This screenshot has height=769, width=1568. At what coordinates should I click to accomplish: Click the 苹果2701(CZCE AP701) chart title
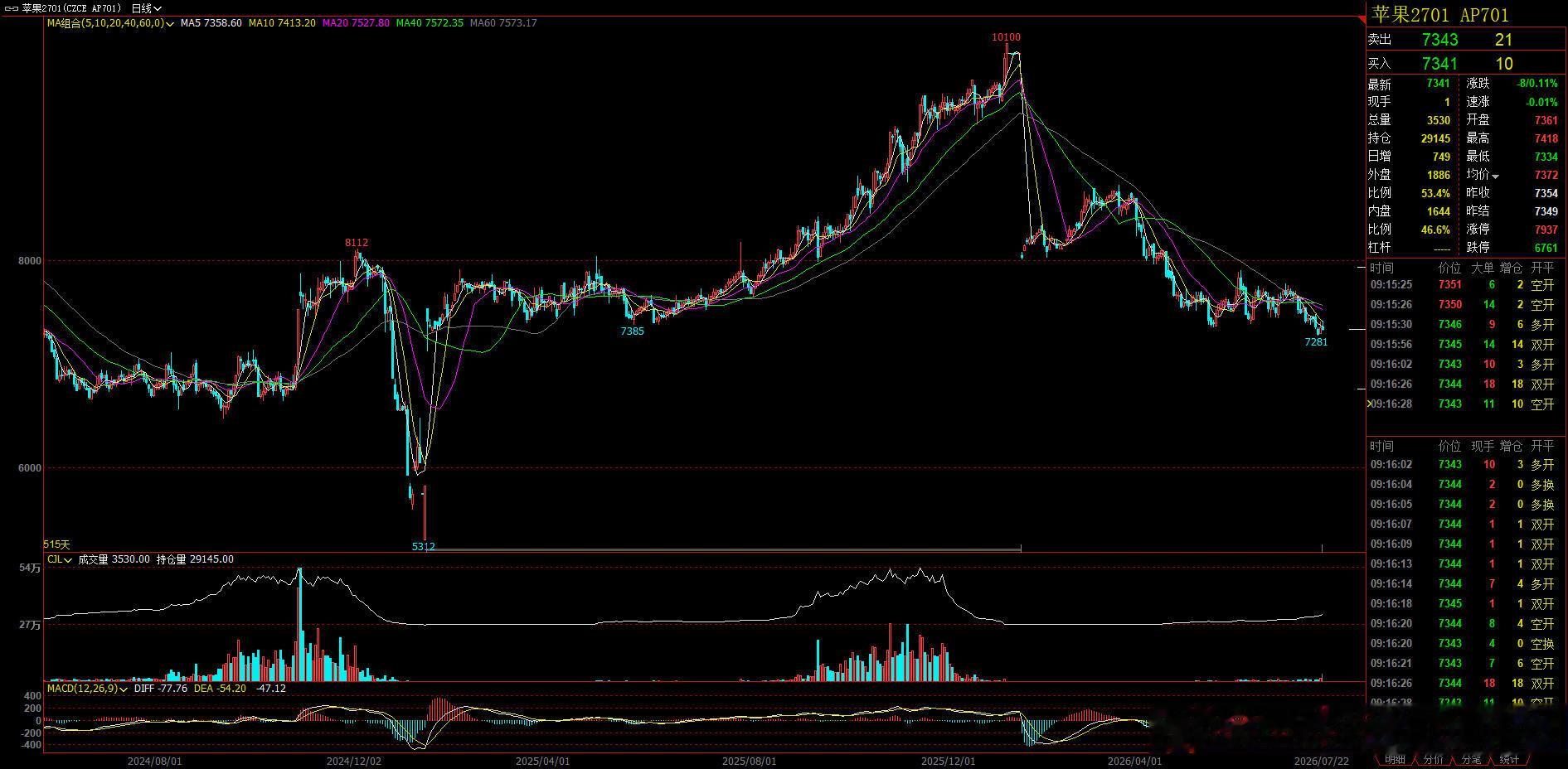[71, 8]
